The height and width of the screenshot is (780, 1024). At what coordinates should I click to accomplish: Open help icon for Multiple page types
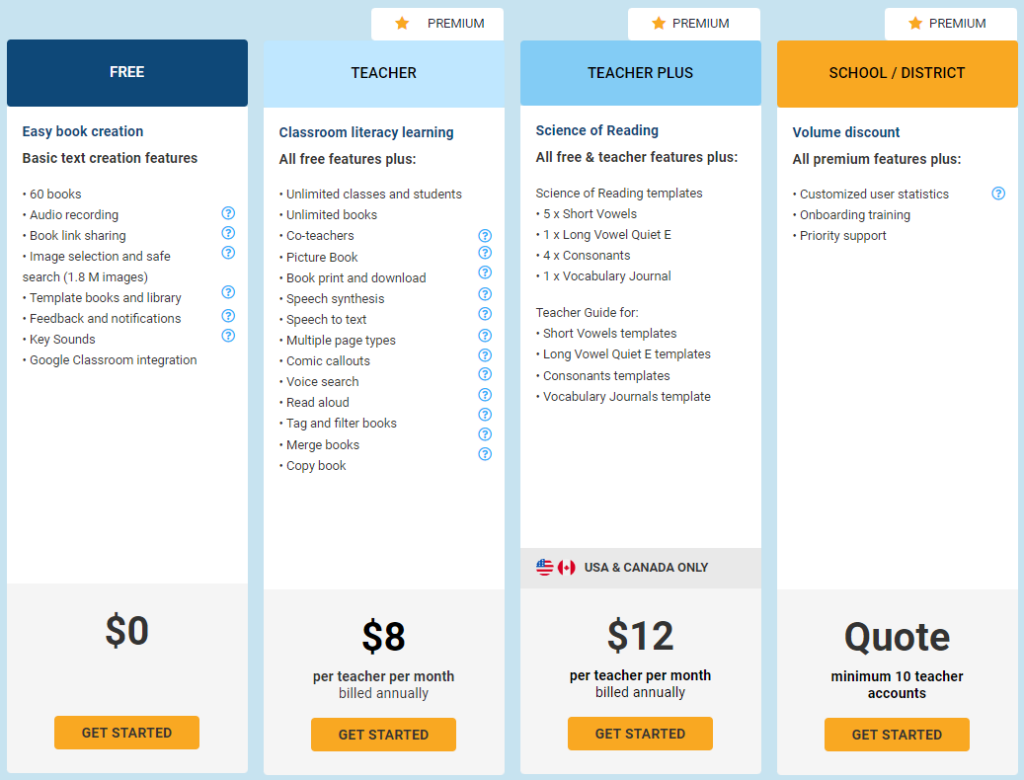tap(485, 336)
